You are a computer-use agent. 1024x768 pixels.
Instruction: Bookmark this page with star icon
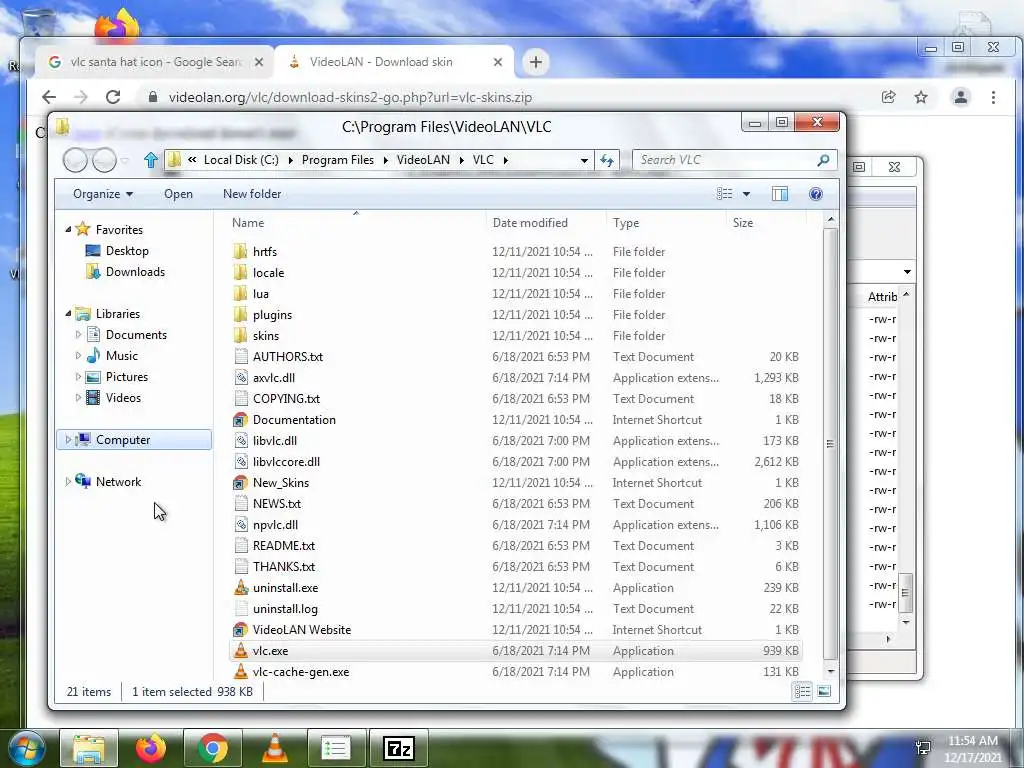(921, 97)
